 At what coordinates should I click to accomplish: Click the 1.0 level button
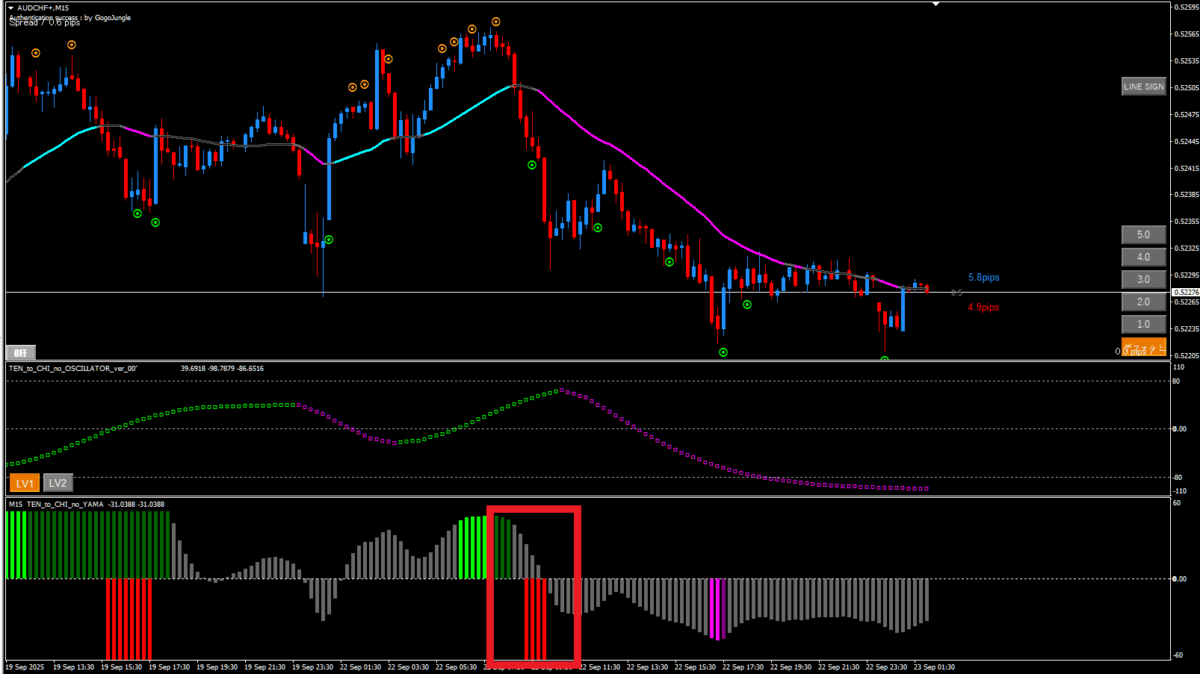point(1143,324)
